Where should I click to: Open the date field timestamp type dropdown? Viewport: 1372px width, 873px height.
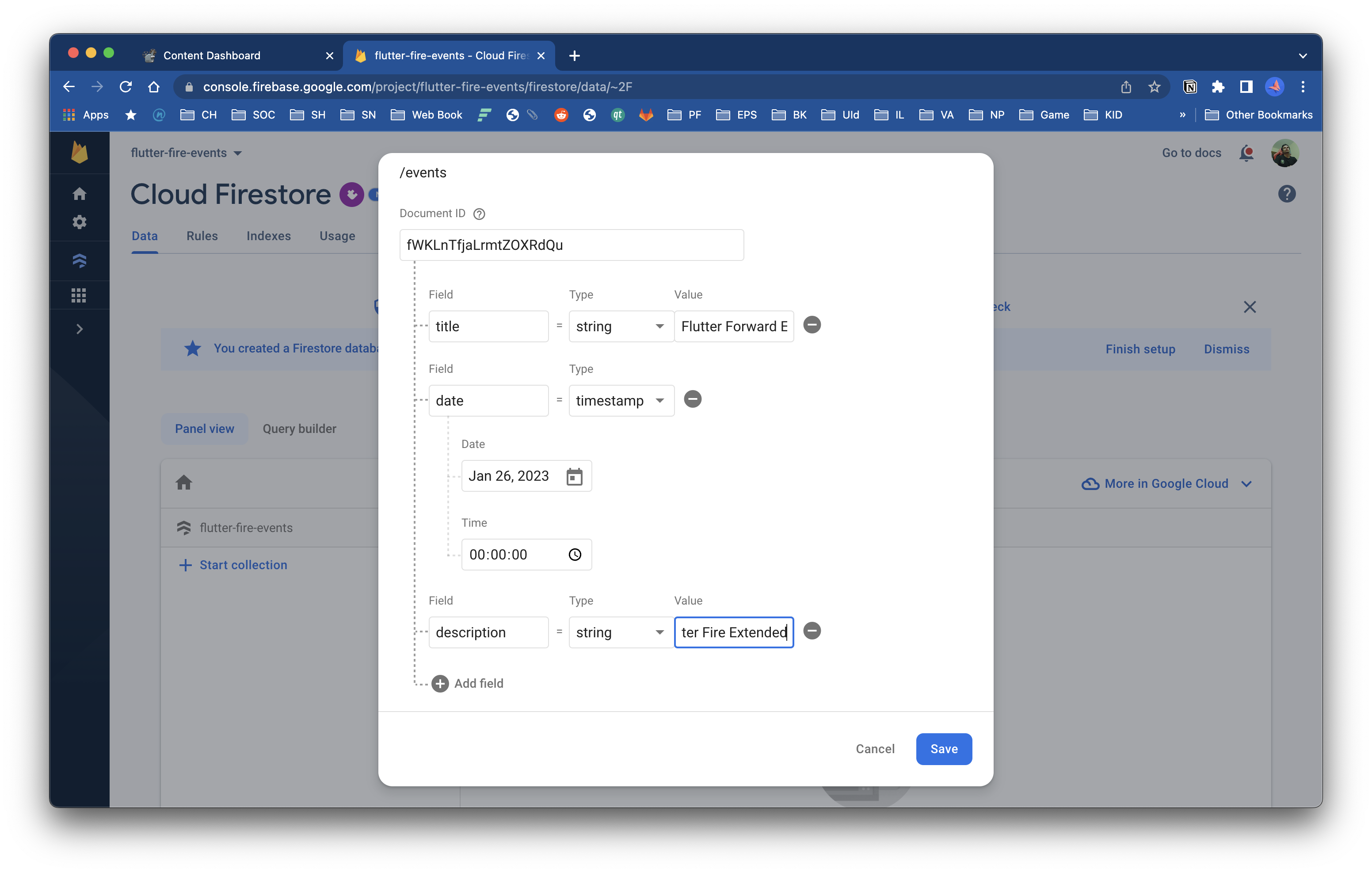pyautogui.click(x=621, y=400)
